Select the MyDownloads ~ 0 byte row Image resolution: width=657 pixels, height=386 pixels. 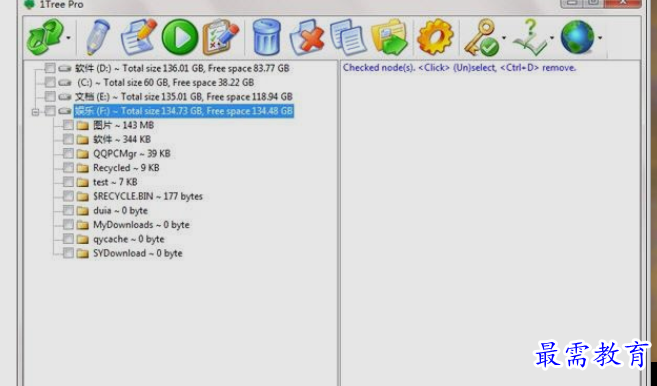[141, 225]
